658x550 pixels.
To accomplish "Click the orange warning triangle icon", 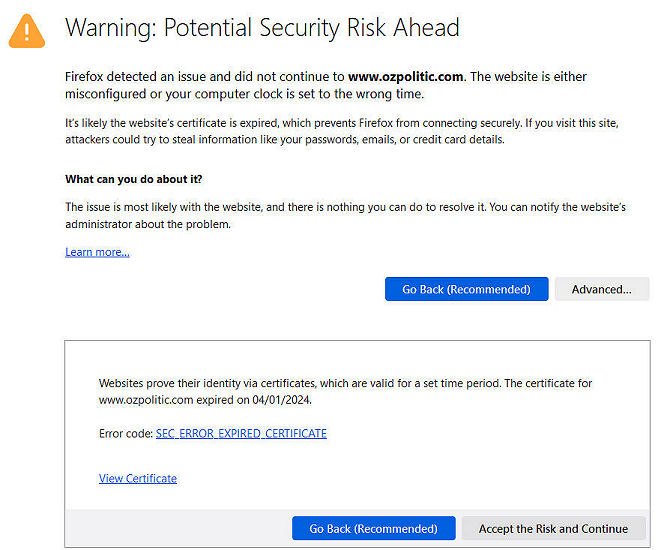I will 27,30.
